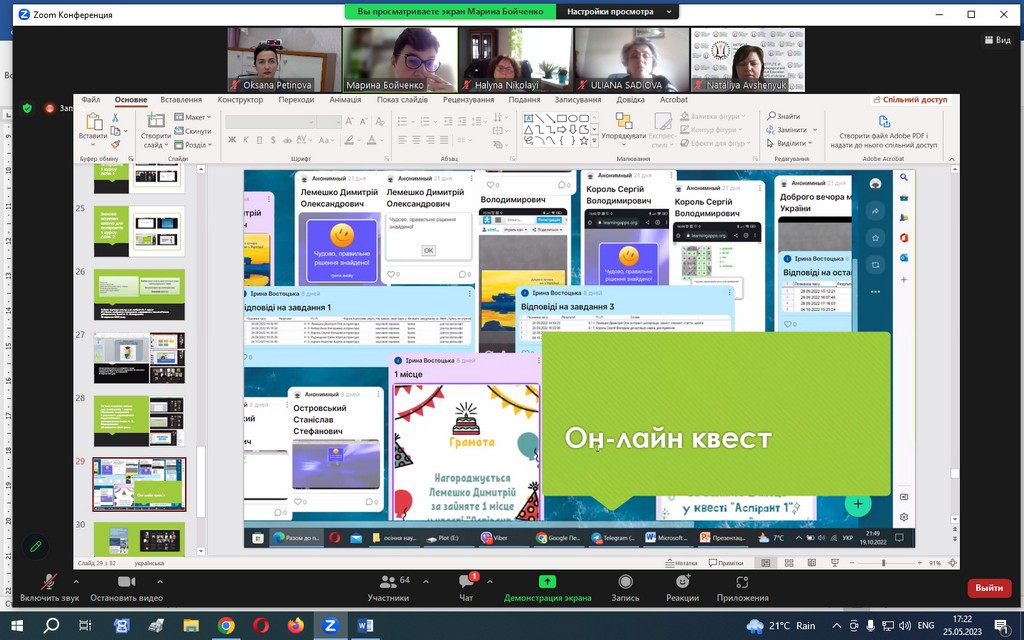Screen dimensions: 1024x640
Task: Click the green pencil annotation button
Action: pyautogui.click(x=36, y=546)
